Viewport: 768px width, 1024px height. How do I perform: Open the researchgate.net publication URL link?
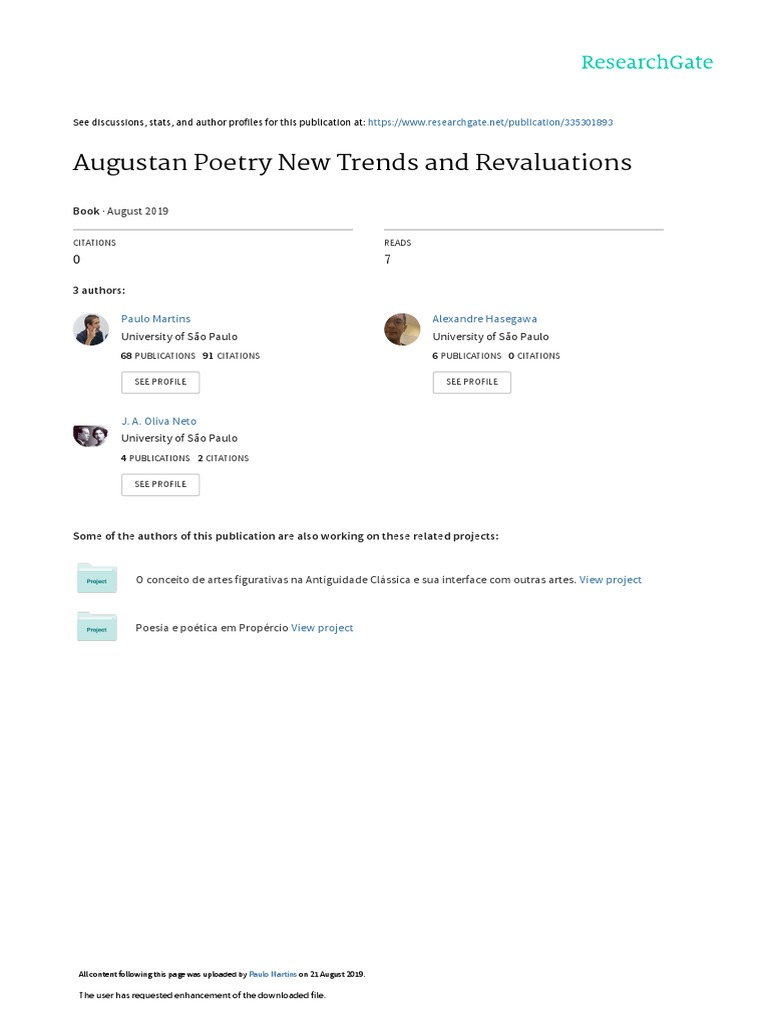click(x=490, y=122)
